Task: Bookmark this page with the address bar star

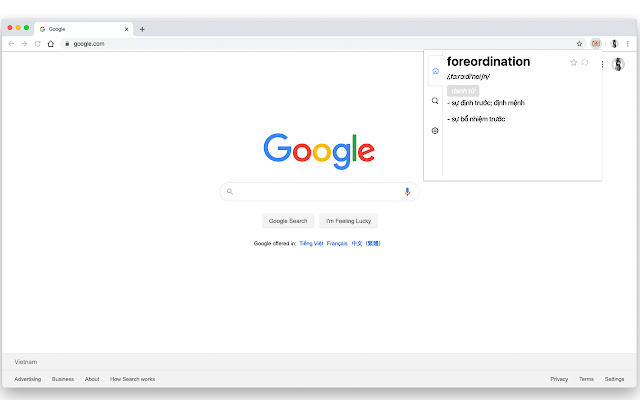Action: [579, 44]
